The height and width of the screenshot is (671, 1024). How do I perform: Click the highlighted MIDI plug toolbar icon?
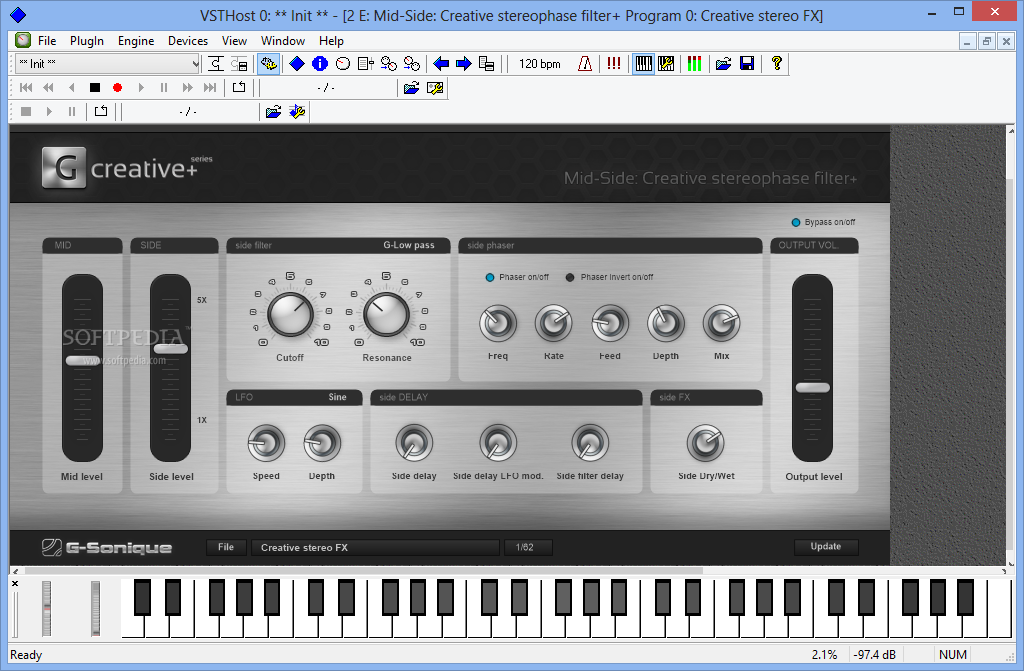coord(268,63)
